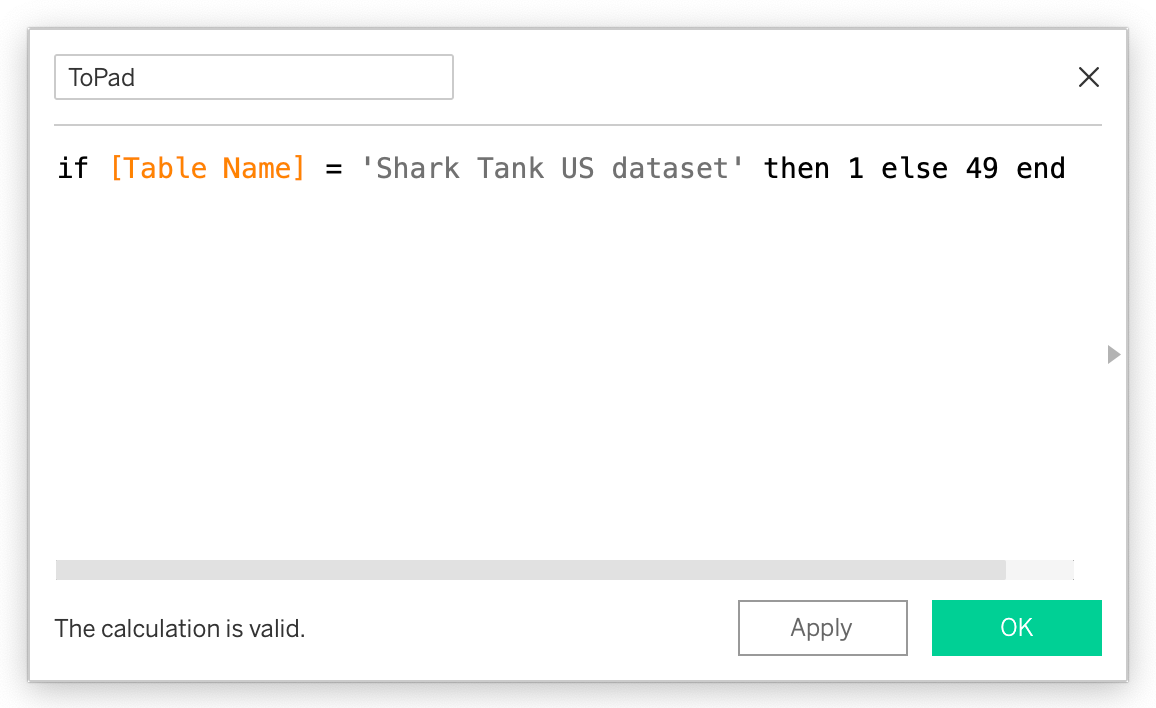Click the 'else' keyword in formula
The height and width of the screenshot is (708, 1156).
(914, 168)
